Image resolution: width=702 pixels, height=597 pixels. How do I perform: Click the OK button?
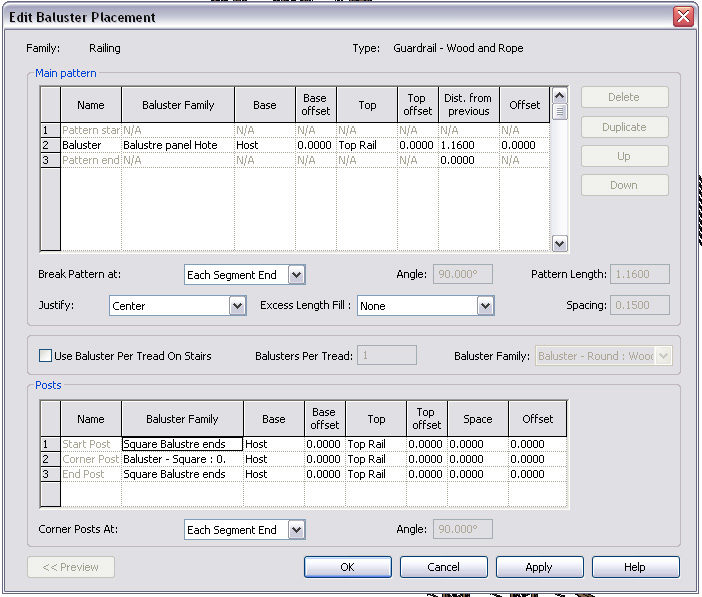coord(347,567)
